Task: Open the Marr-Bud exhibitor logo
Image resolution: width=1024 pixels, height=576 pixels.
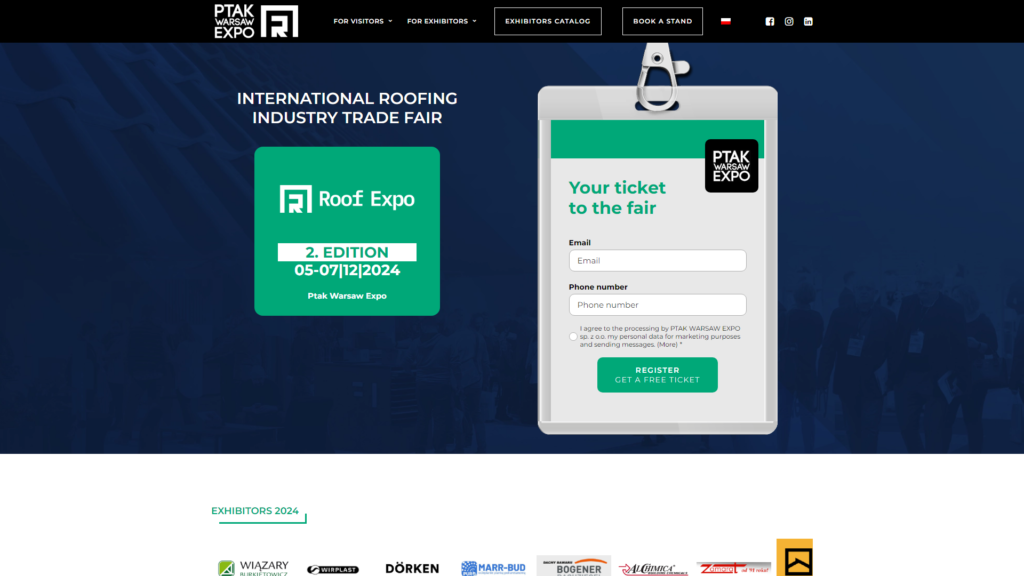Action: (x=493, y=568)
